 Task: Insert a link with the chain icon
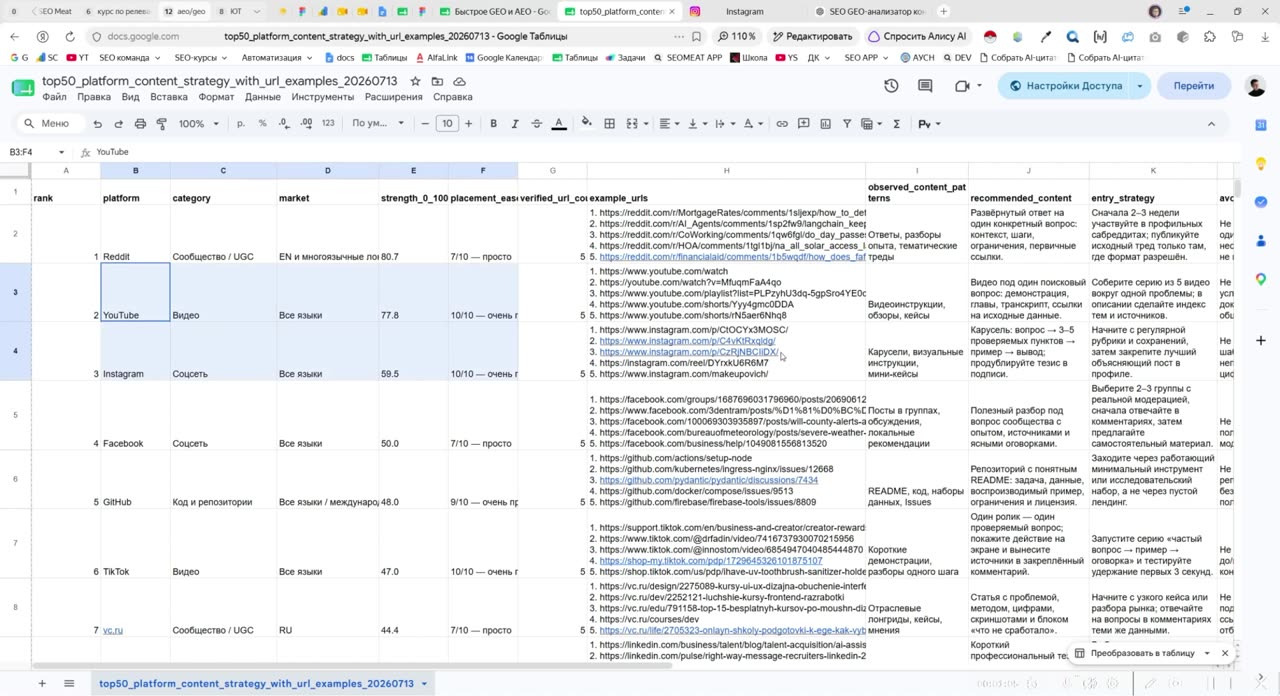click(782, 124)
